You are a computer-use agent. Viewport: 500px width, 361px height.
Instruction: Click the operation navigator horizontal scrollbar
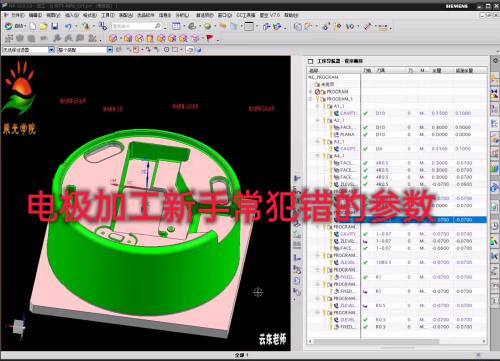click(x=397, y=341)
